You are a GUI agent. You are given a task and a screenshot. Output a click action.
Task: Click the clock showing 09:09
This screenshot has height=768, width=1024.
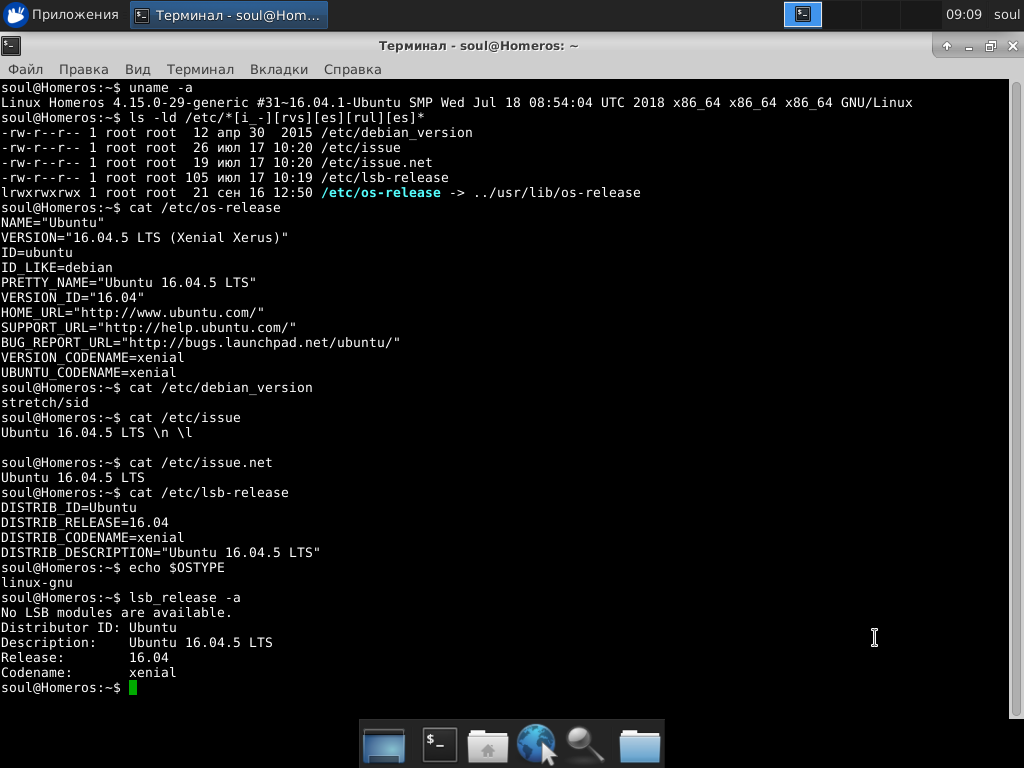963,14
